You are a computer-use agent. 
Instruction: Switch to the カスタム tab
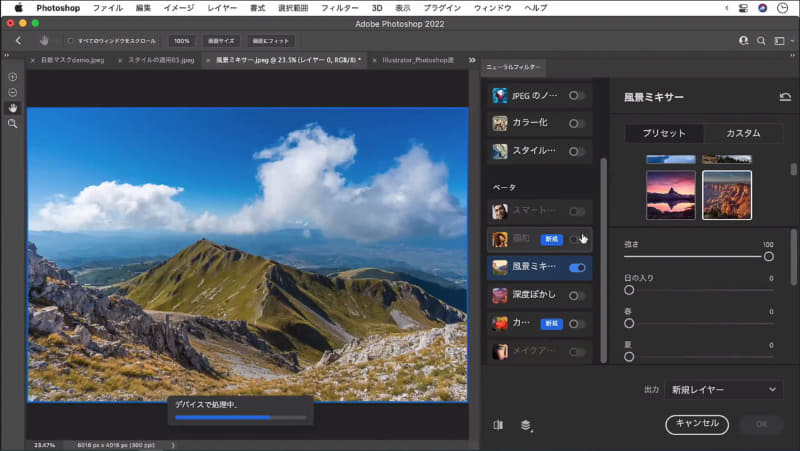(x=742, y=133)
